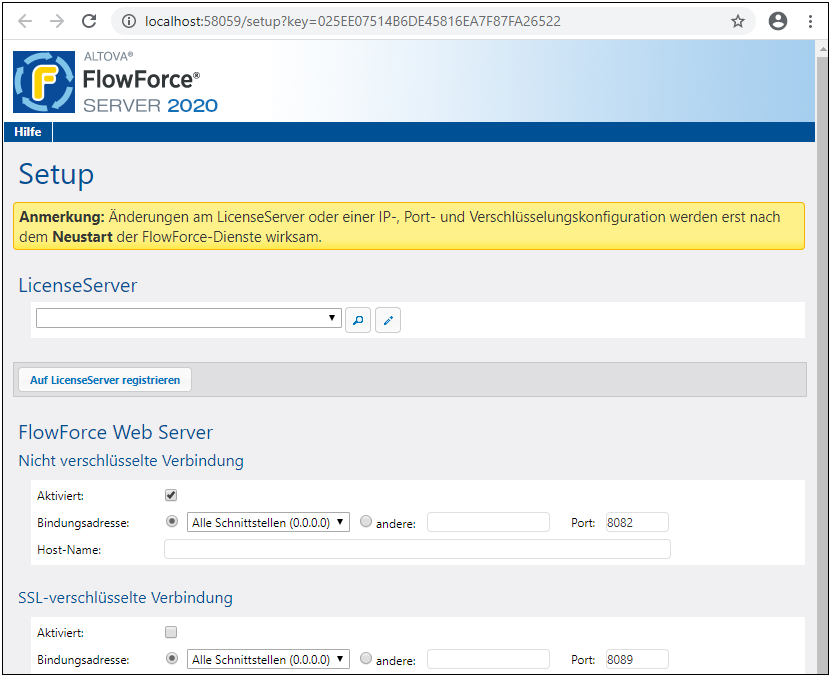Select andere radio for SSL connection
Screen dimensions: 831x677
point(366,658)
